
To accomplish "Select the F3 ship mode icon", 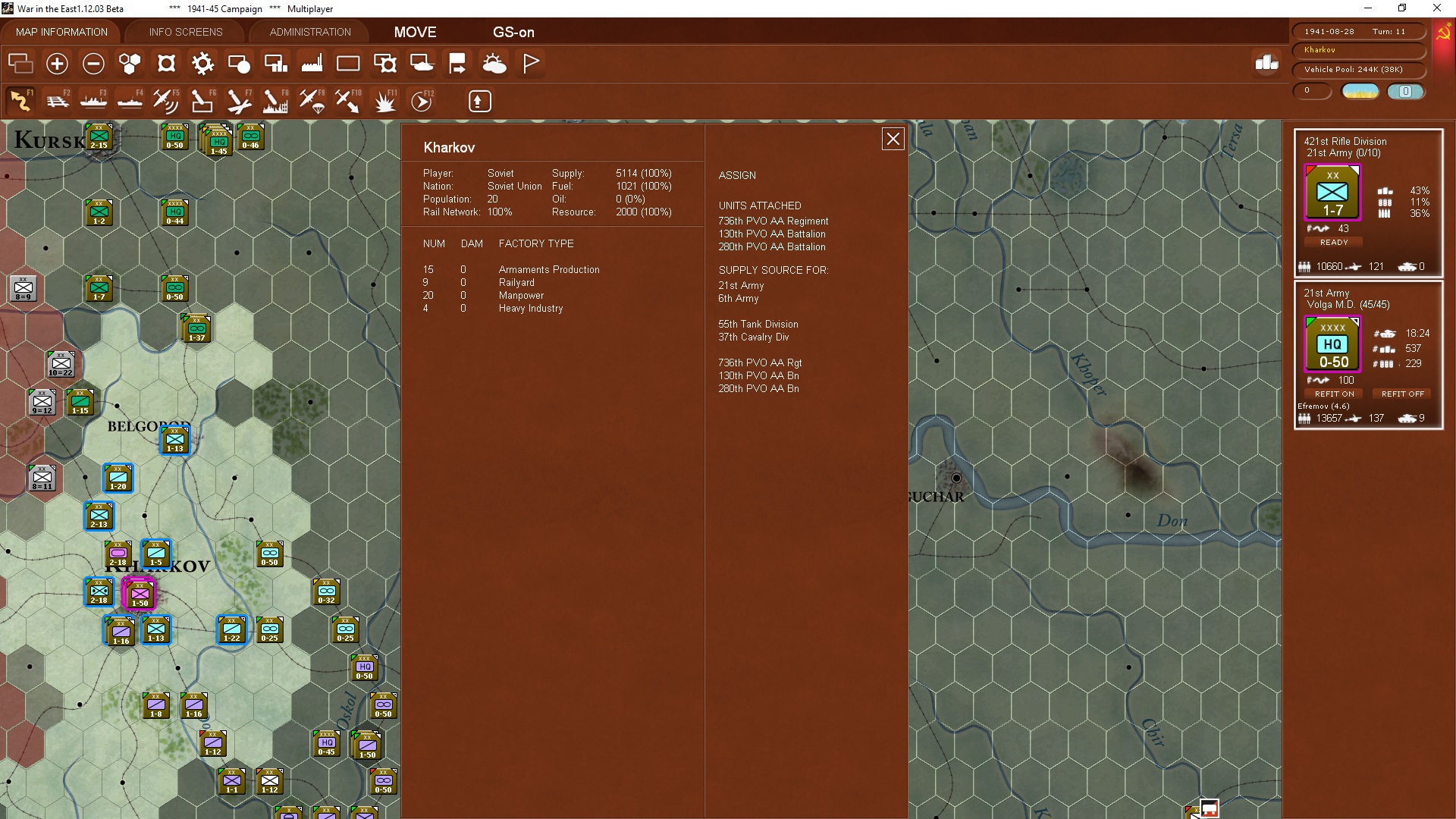I will click(93, 101).
